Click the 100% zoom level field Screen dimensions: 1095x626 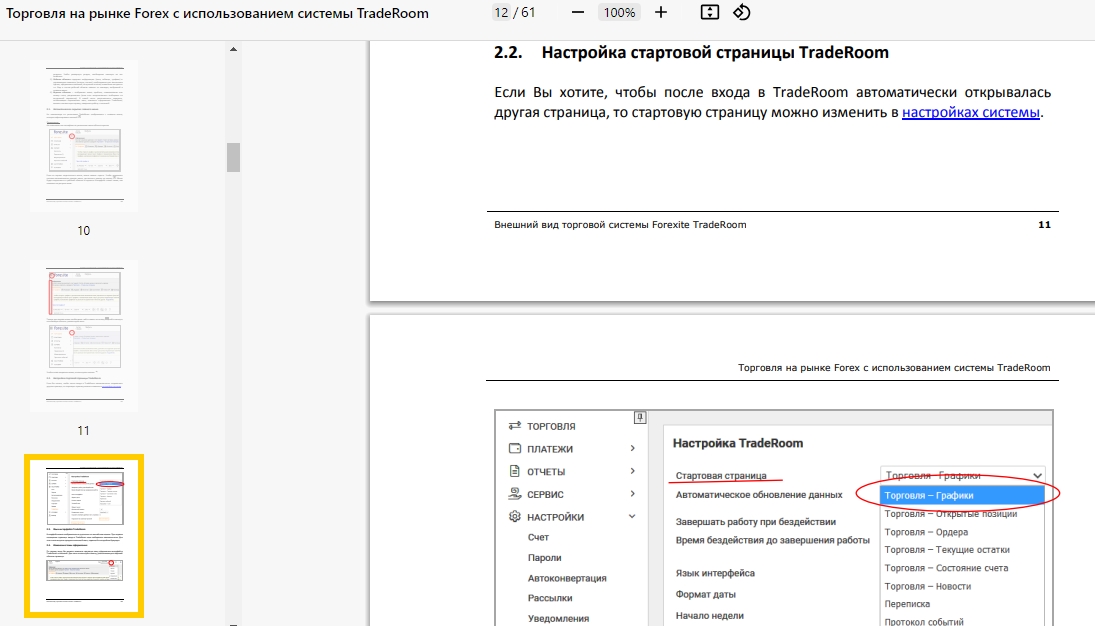click(x=619, y=13)
